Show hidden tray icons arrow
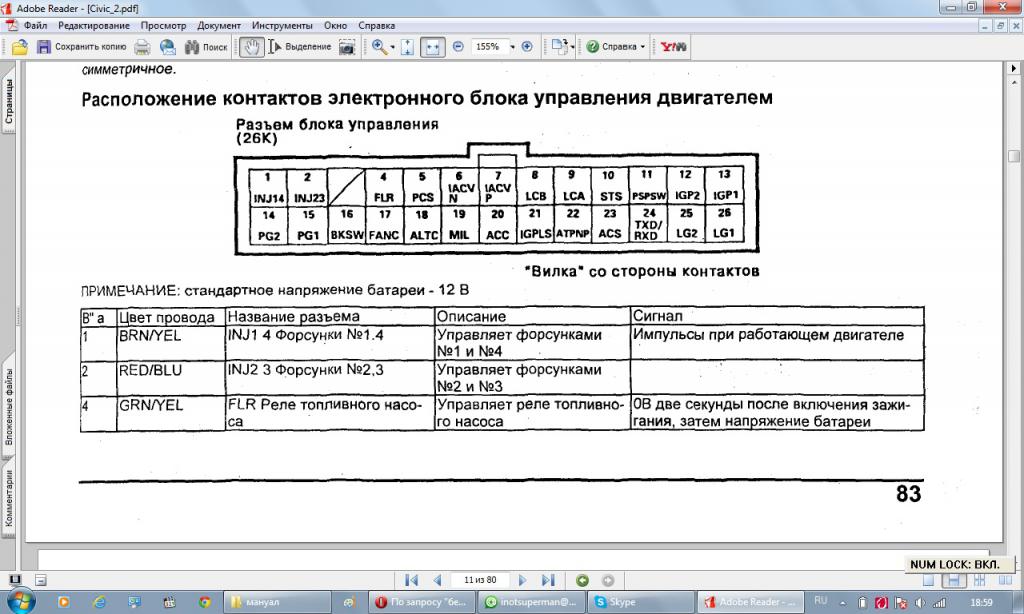The width and height of the screenshot is (1024, 614). point(842,602)
